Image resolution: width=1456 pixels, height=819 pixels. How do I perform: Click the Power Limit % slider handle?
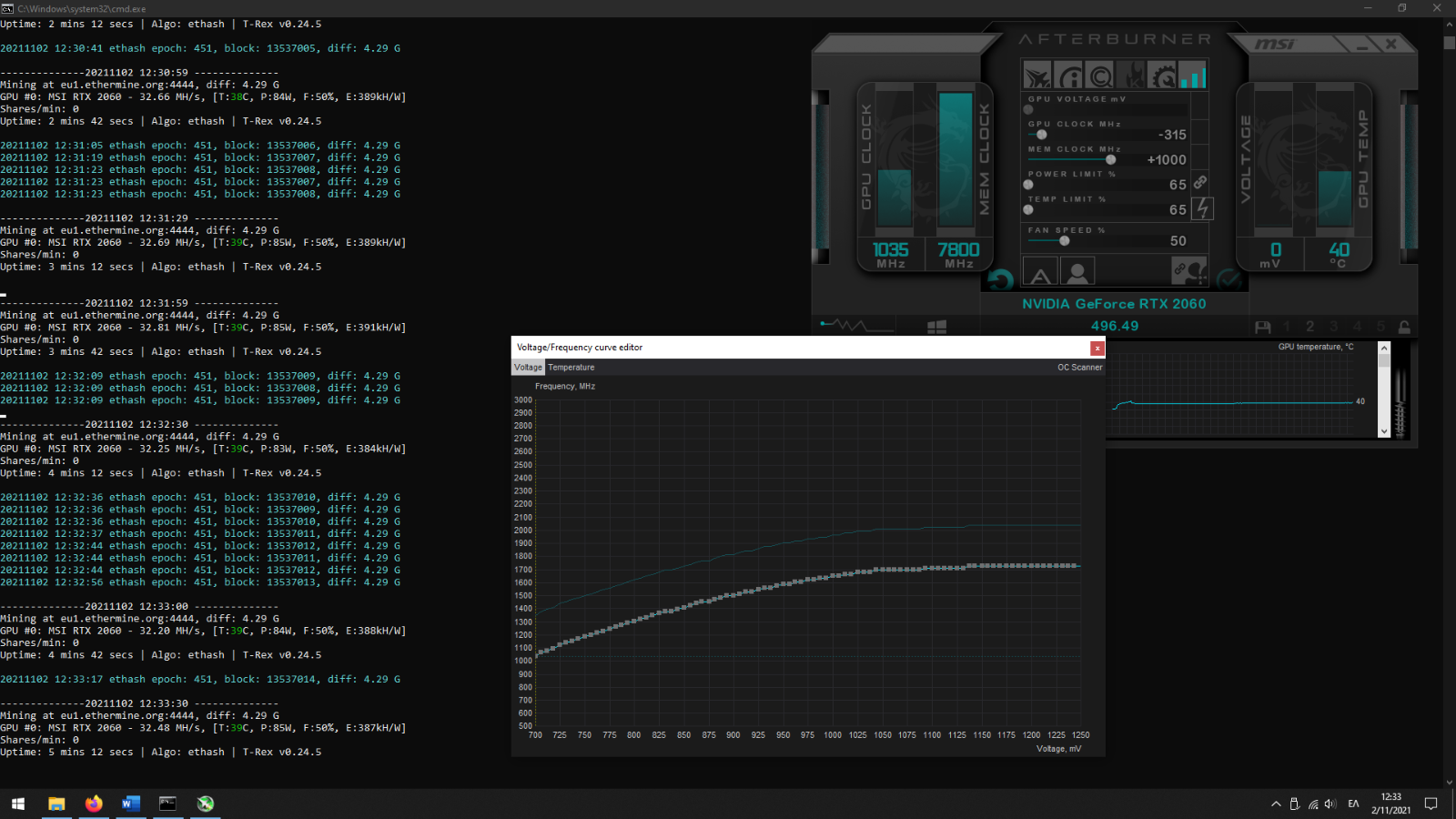[x=1028, y=185]
